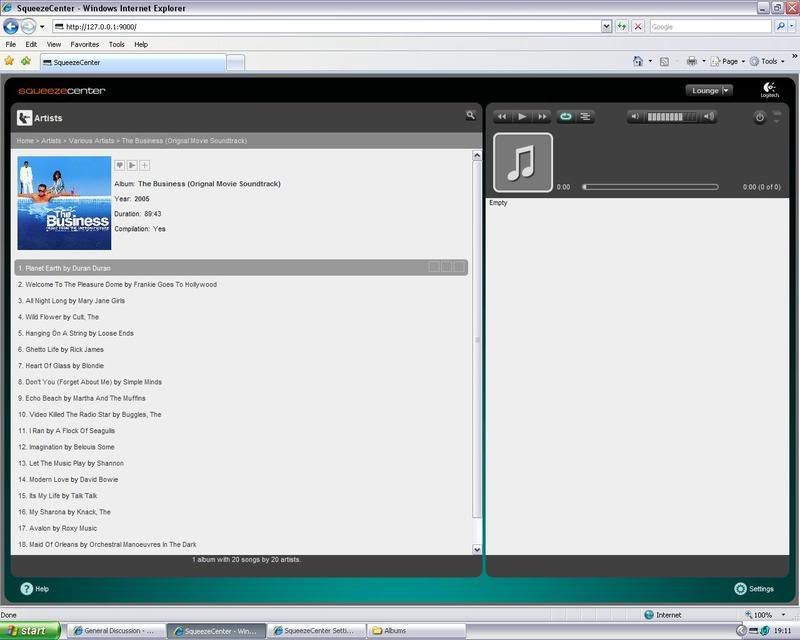Toggle repeat mode in the player
The width and height of the screenshot is (800, 640).
(566, 117)
